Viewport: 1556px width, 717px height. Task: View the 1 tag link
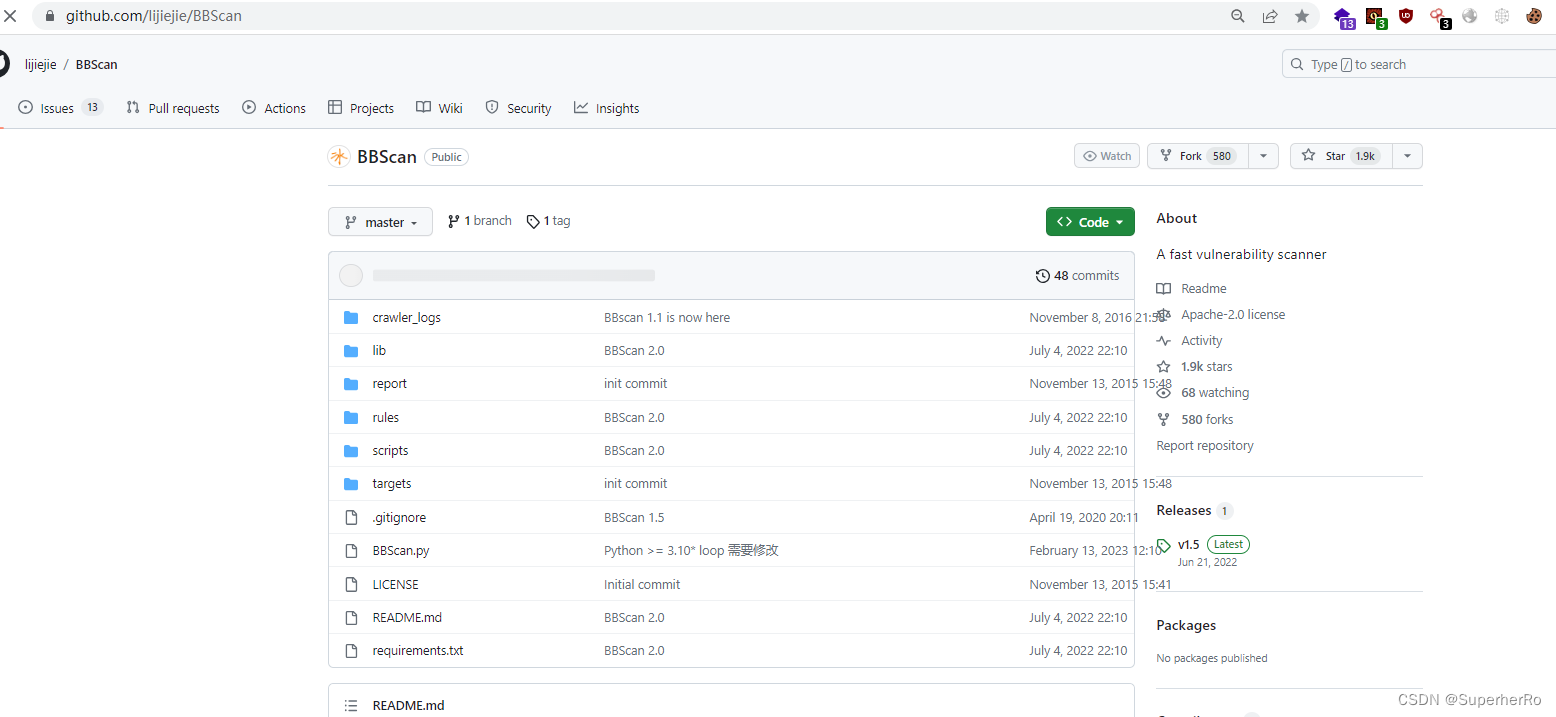[548, 221]
